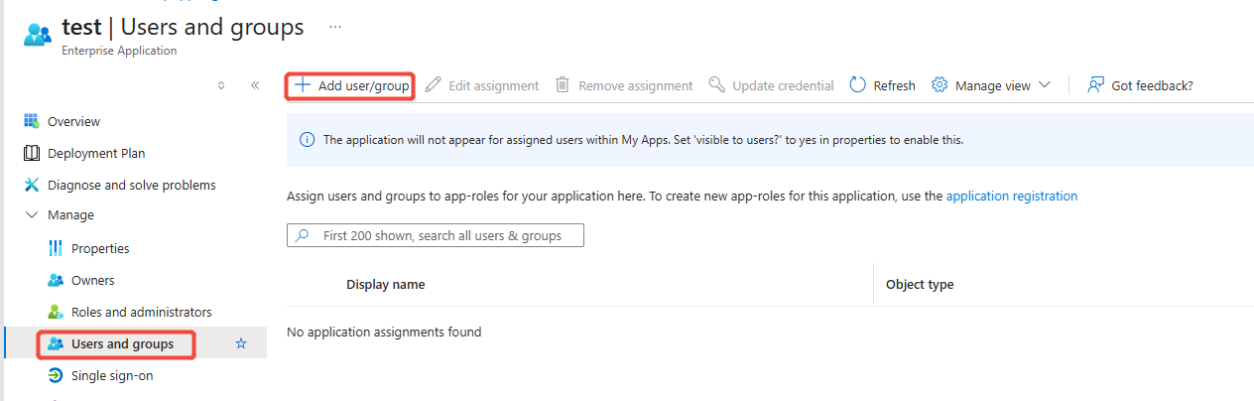The width and height of the screenshot is (1254, 401).
Task: Open Properties in sidebar
Action: [x=100, y=248]
